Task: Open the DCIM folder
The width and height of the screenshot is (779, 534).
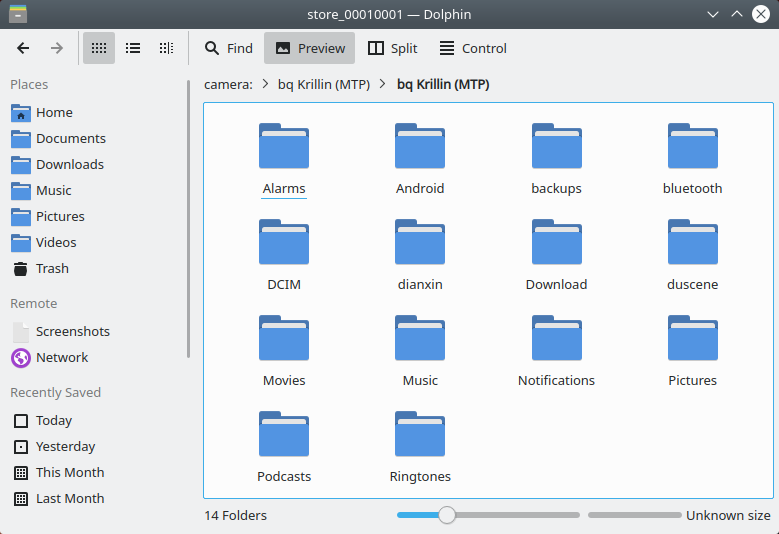Action: point(284,254)
